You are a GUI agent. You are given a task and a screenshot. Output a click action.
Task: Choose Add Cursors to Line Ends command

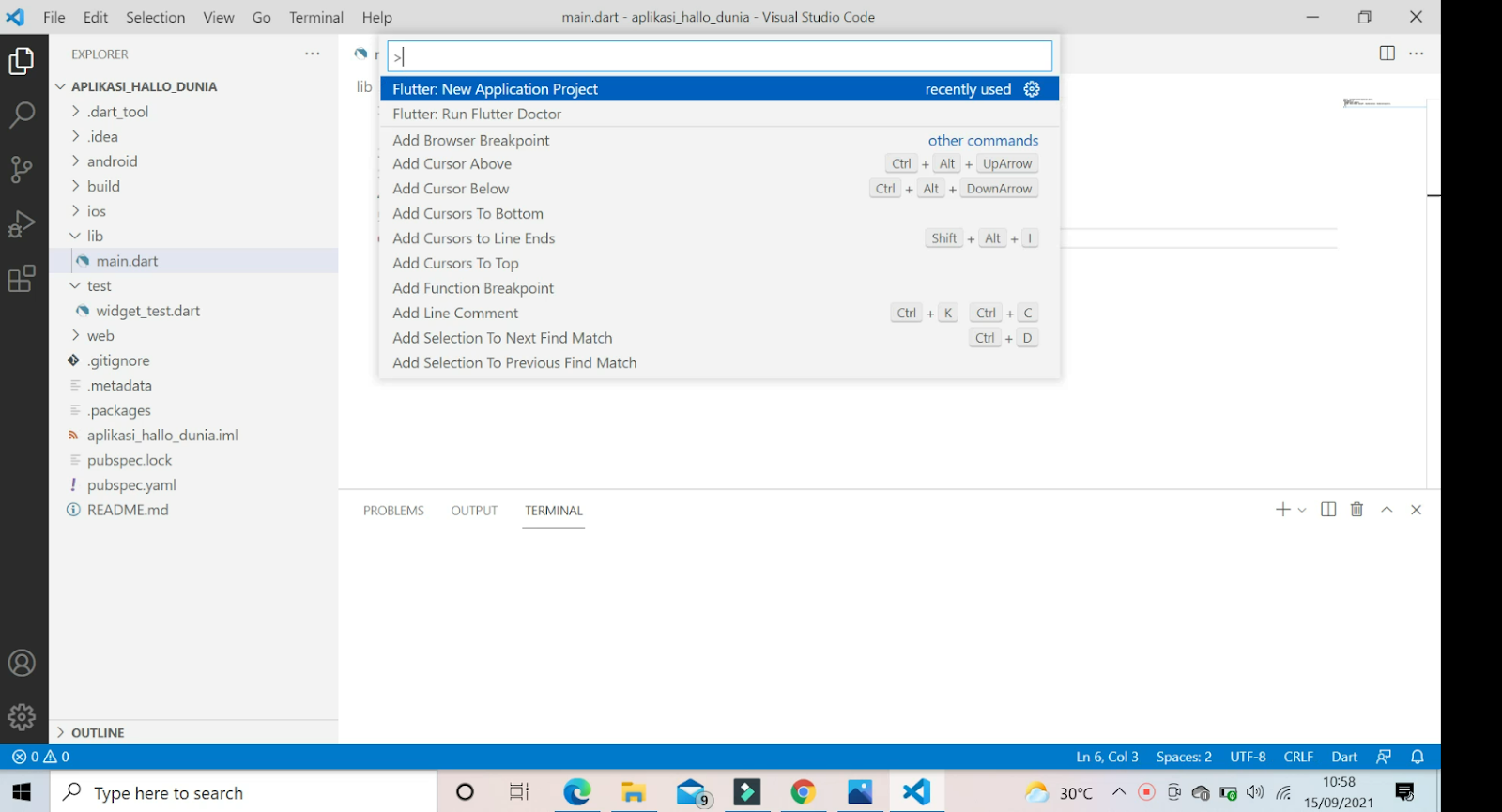point(720,238)
